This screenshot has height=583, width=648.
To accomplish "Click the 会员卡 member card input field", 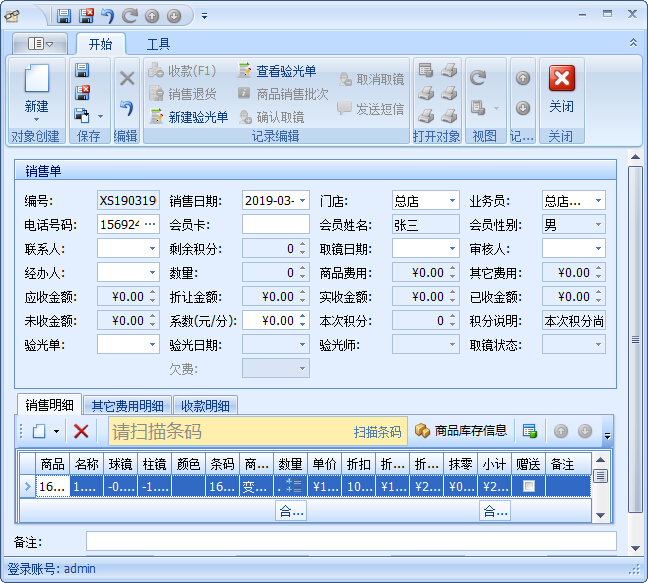I will tap(275, 225).
